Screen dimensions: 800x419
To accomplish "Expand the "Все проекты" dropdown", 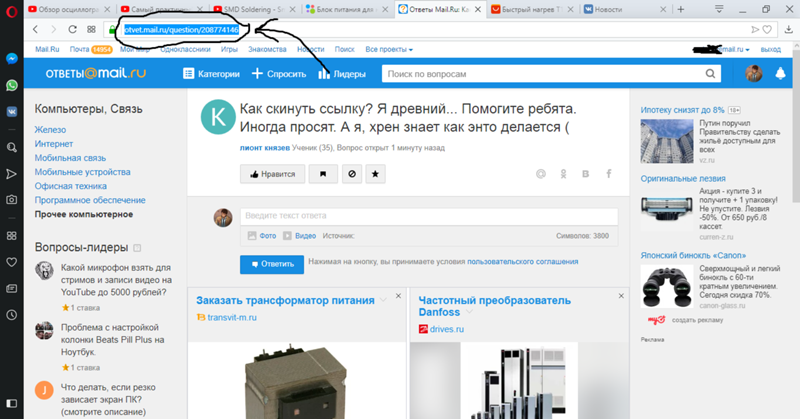I will (x=391, y=48).
